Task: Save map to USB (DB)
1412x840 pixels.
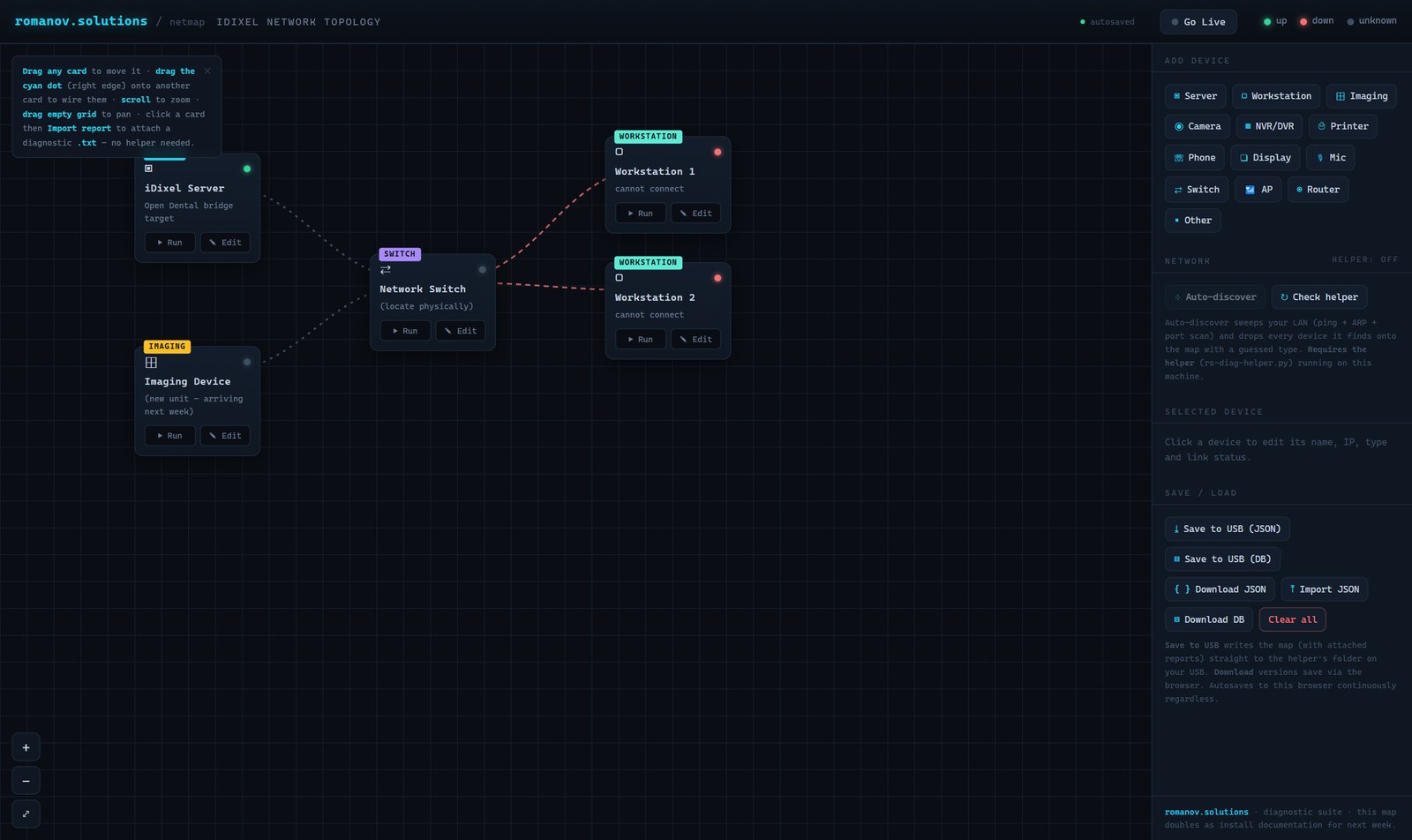Action: coord(1222,559)
